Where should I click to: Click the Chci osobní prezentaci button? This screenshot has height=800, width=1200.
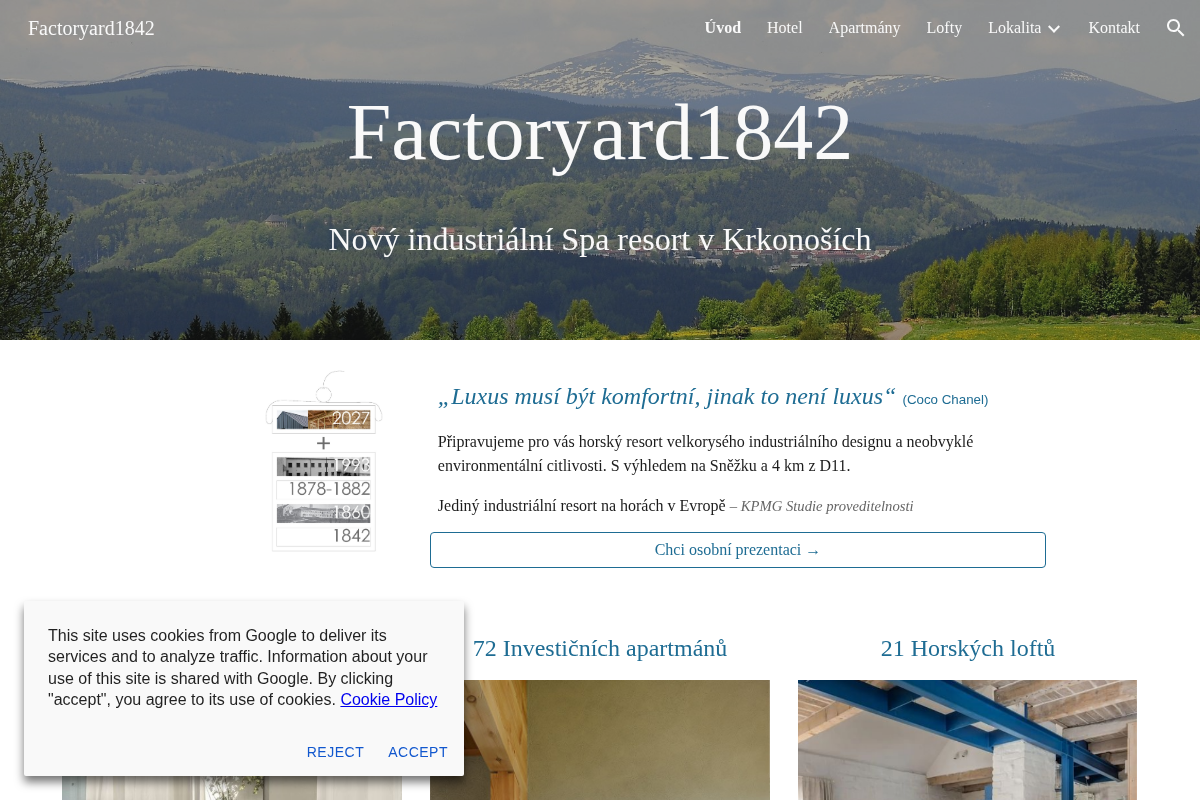tap(738, 550)
